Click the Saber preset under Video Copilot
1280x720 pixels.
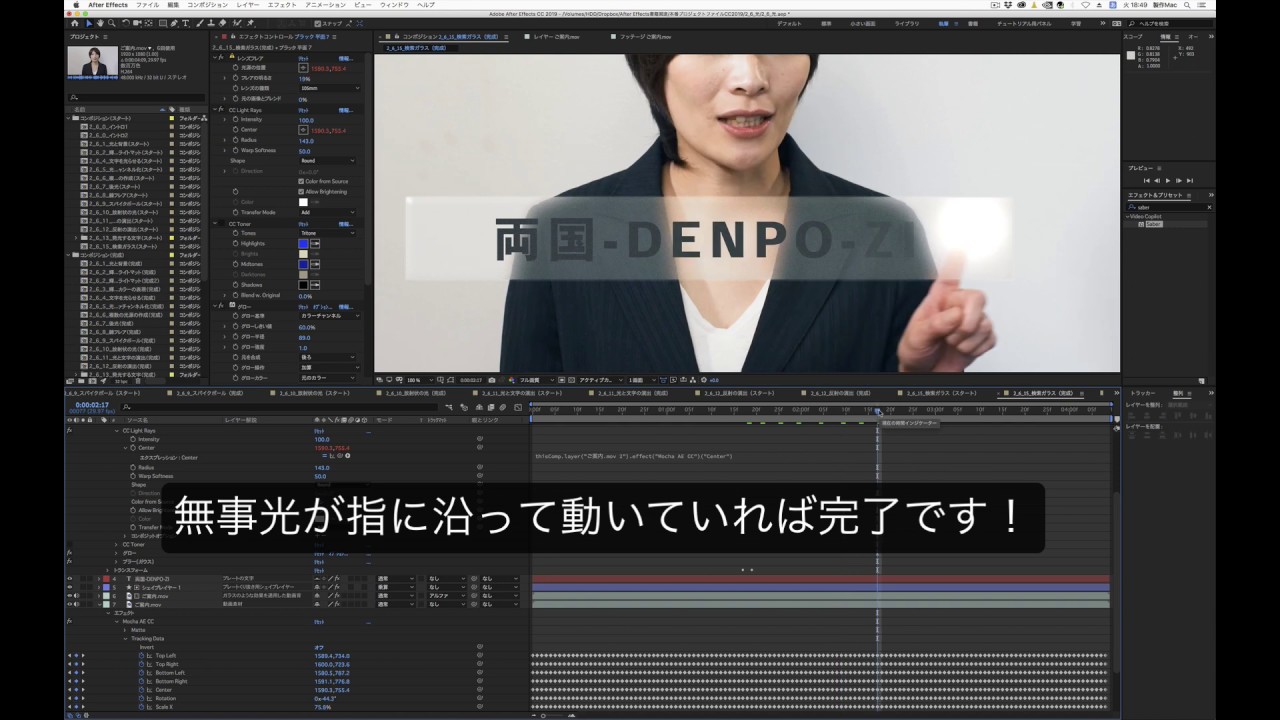click(1155, 224)
